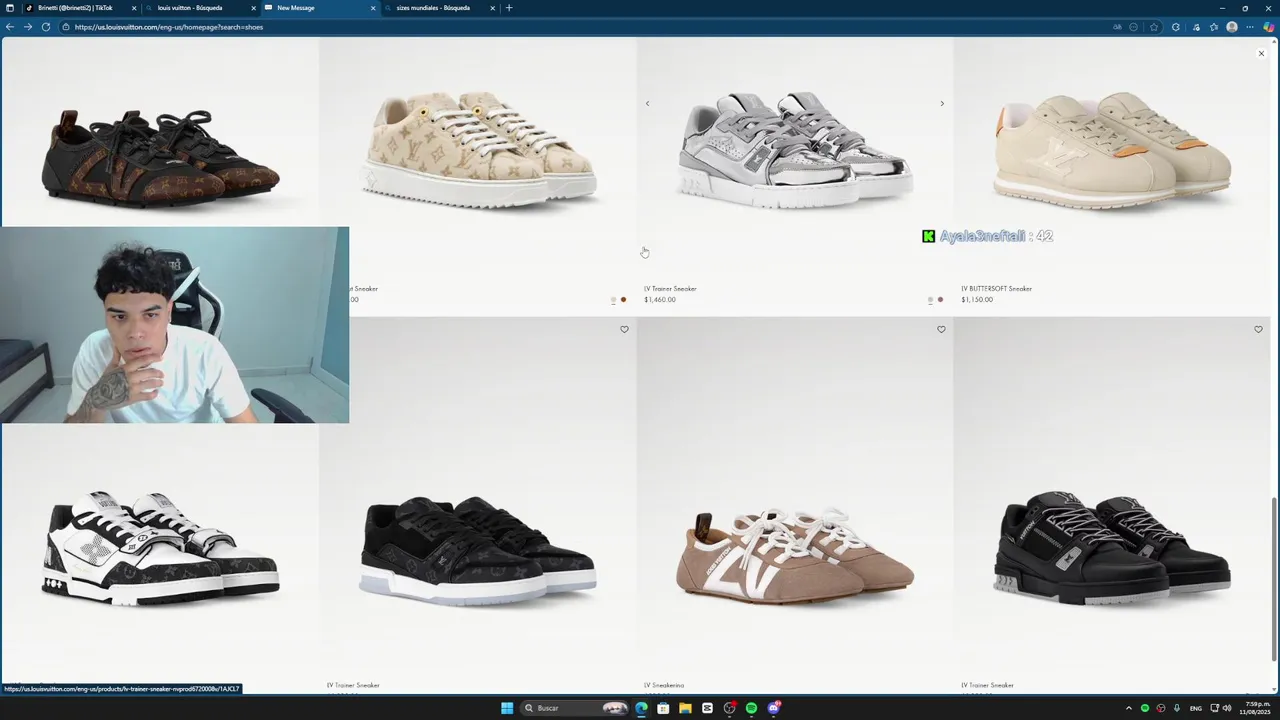1280x720 pixels.
Task: Open LV BUTTERSOFT Sneaker product link
Action: point(996,289)
